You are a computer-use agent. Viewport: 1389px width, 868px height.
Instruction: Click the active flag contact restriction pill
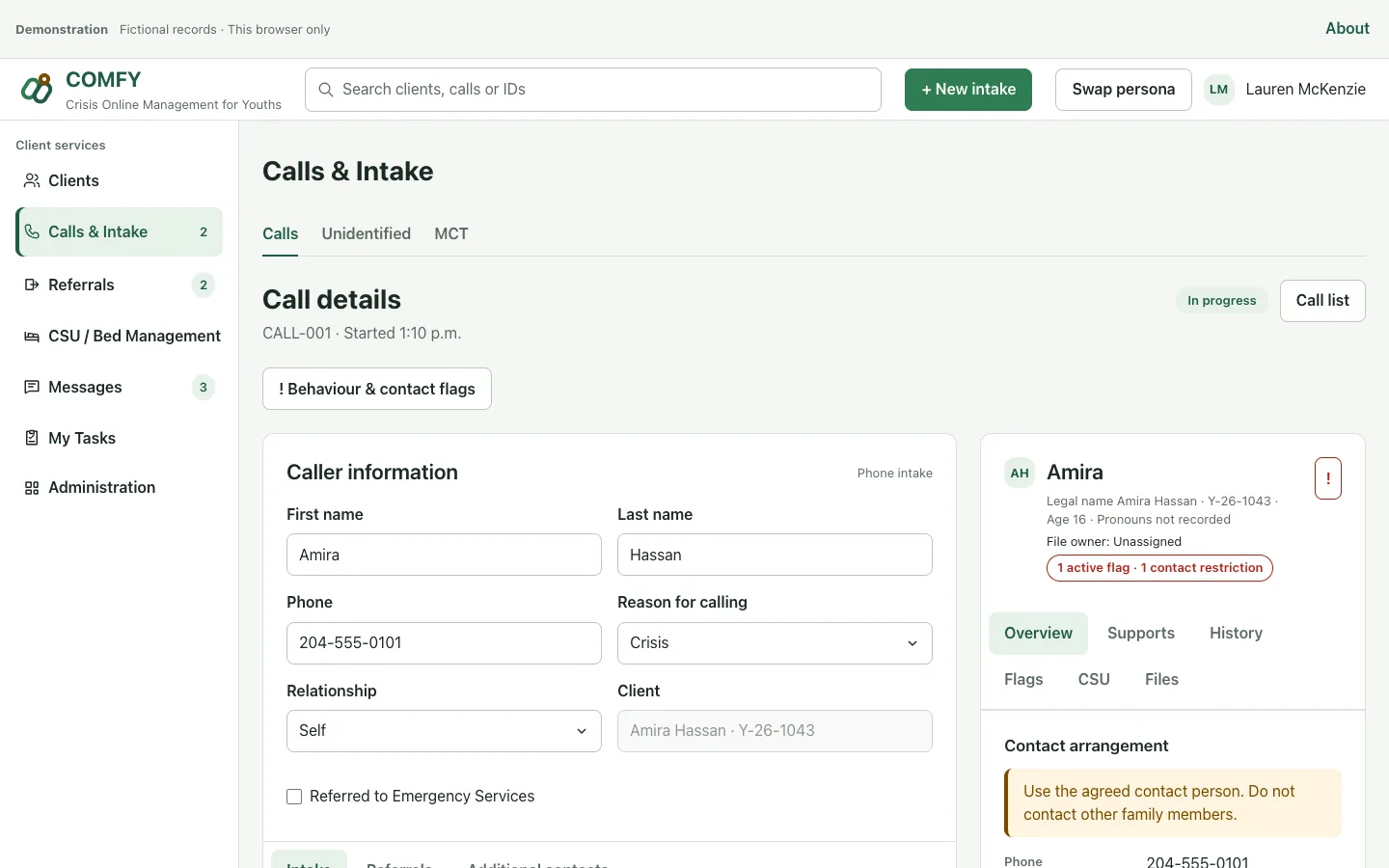(1159, 568)
